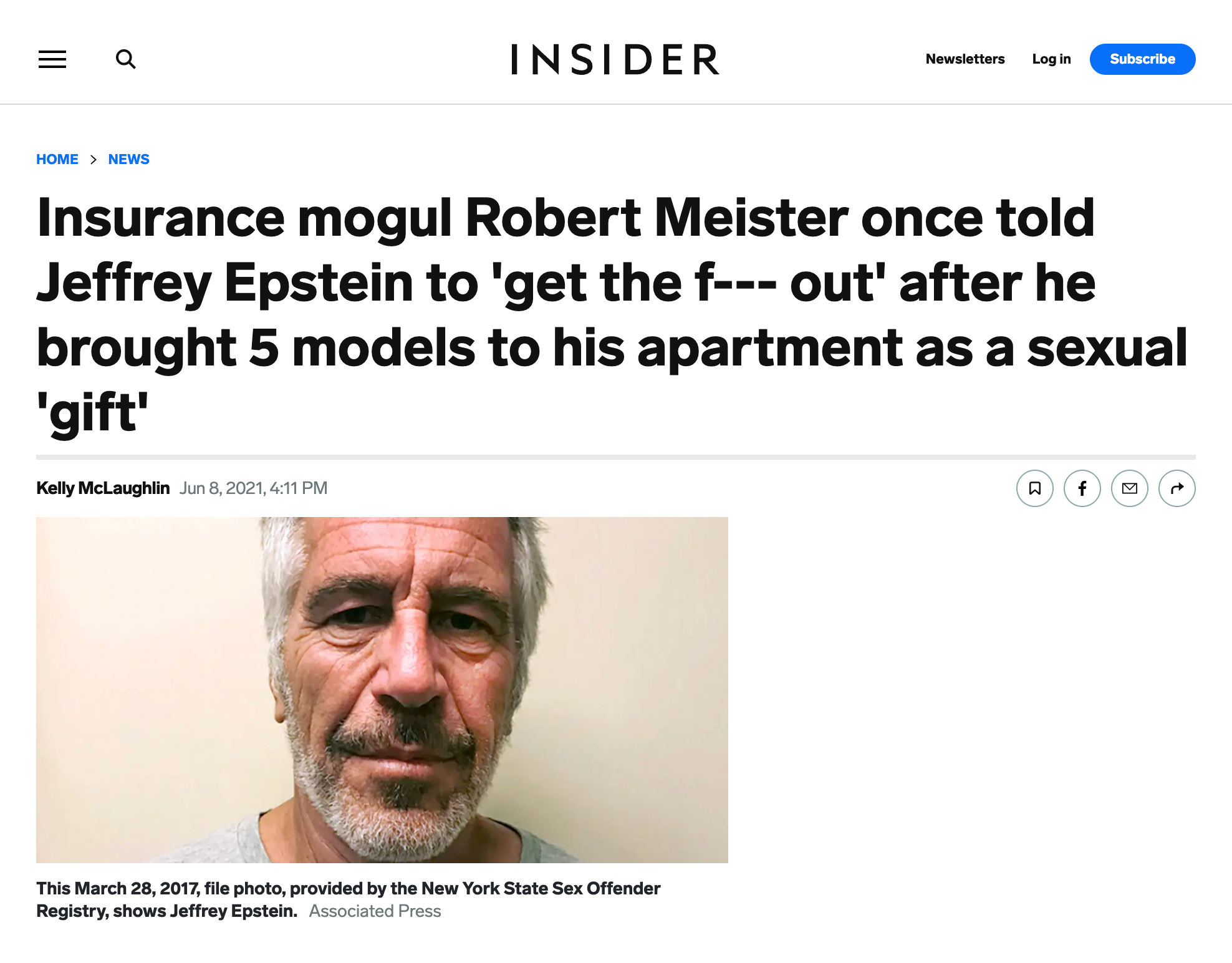Click the INSIDER logo

(x=615, y=60)
